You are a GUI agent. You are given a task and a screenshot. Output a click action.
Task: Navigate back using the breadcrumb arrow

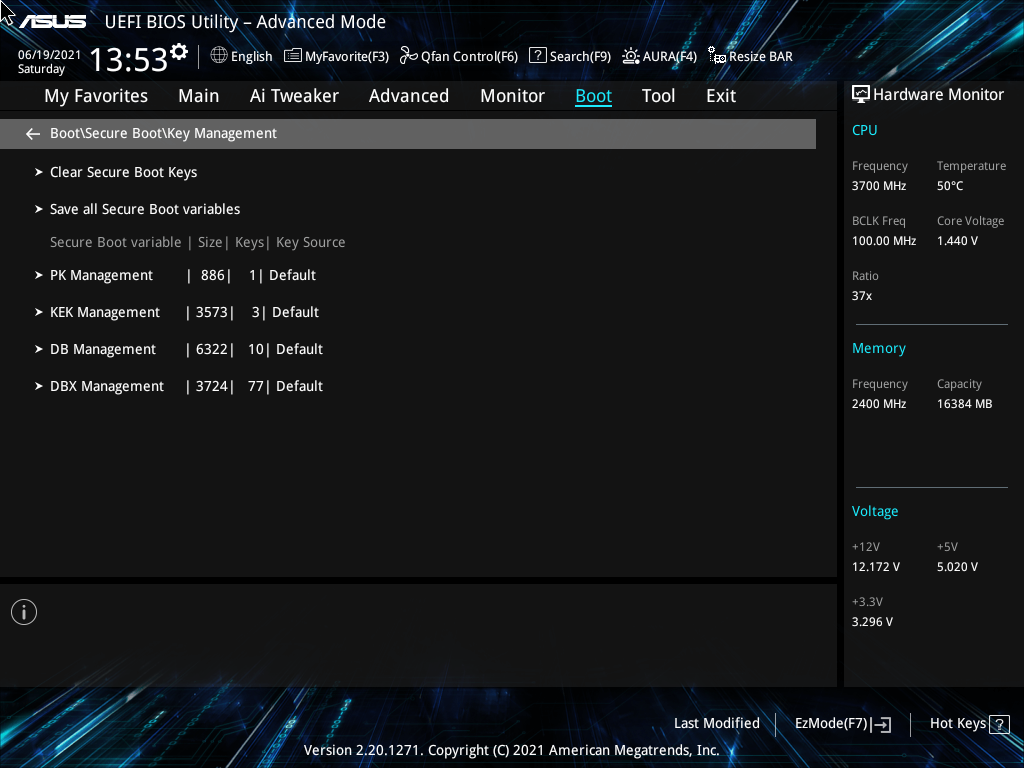pyautogui.click(x=32, y=132)
